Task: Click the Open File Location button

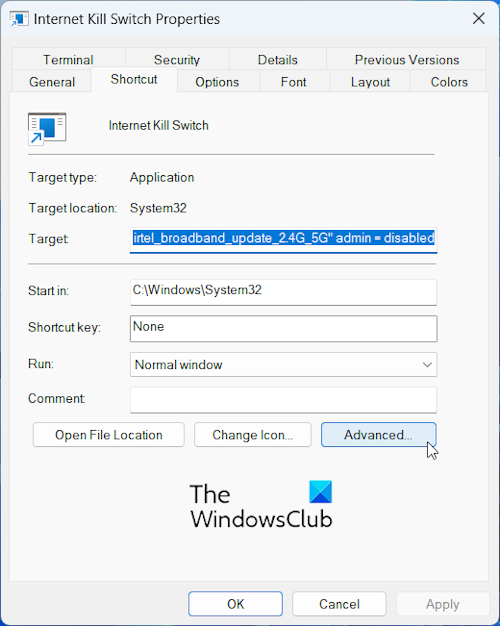Action: pos(109,435)
